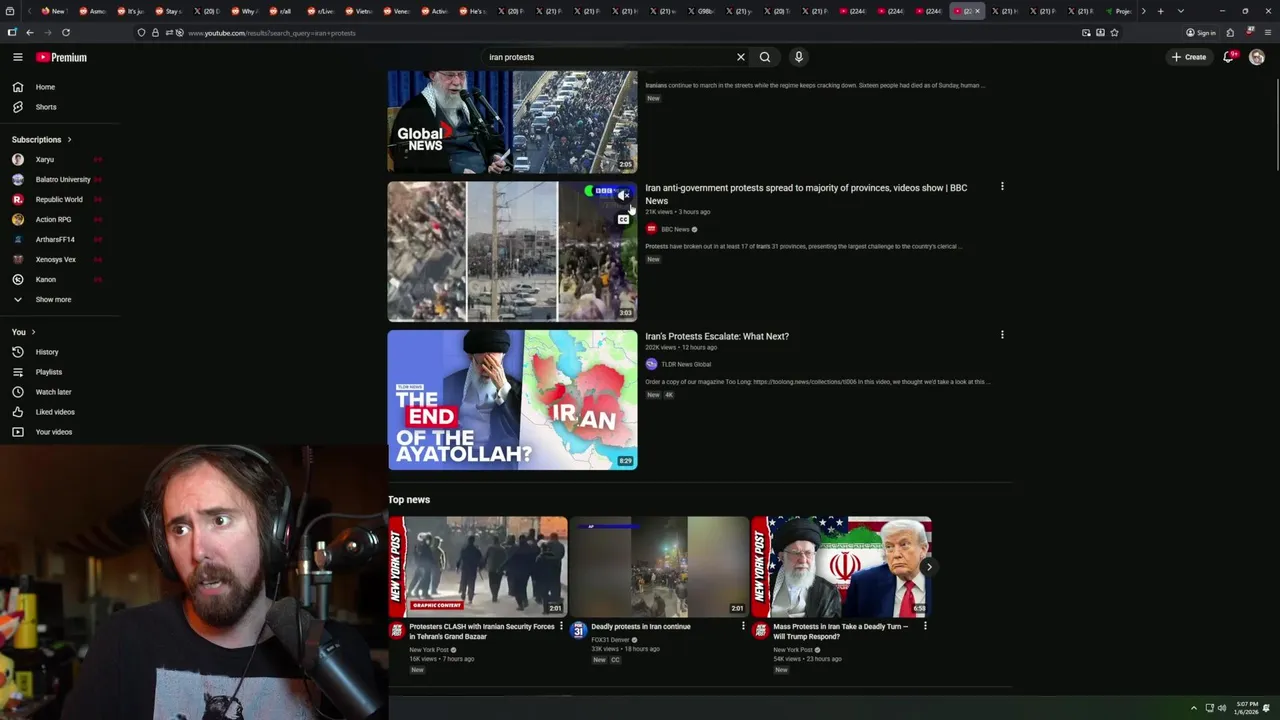
Task: Switch to the Projec browser tab
Action: pos(1121,11)
